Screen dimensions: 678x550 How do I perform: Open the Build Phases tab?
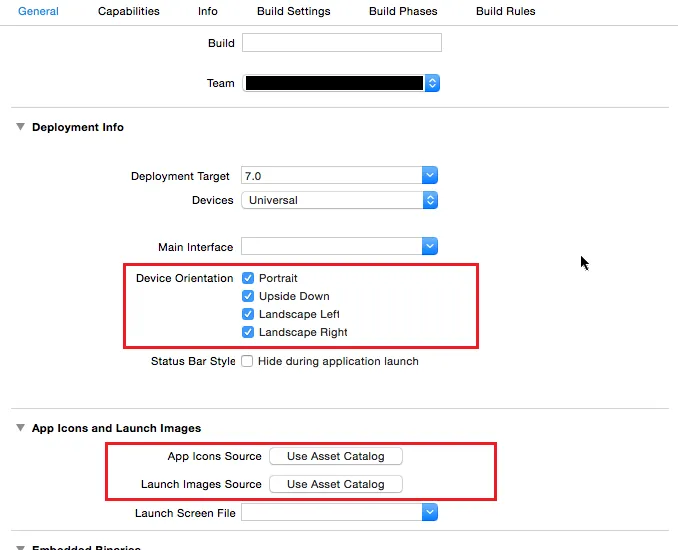pyautogui.click(x=403, y=11)
